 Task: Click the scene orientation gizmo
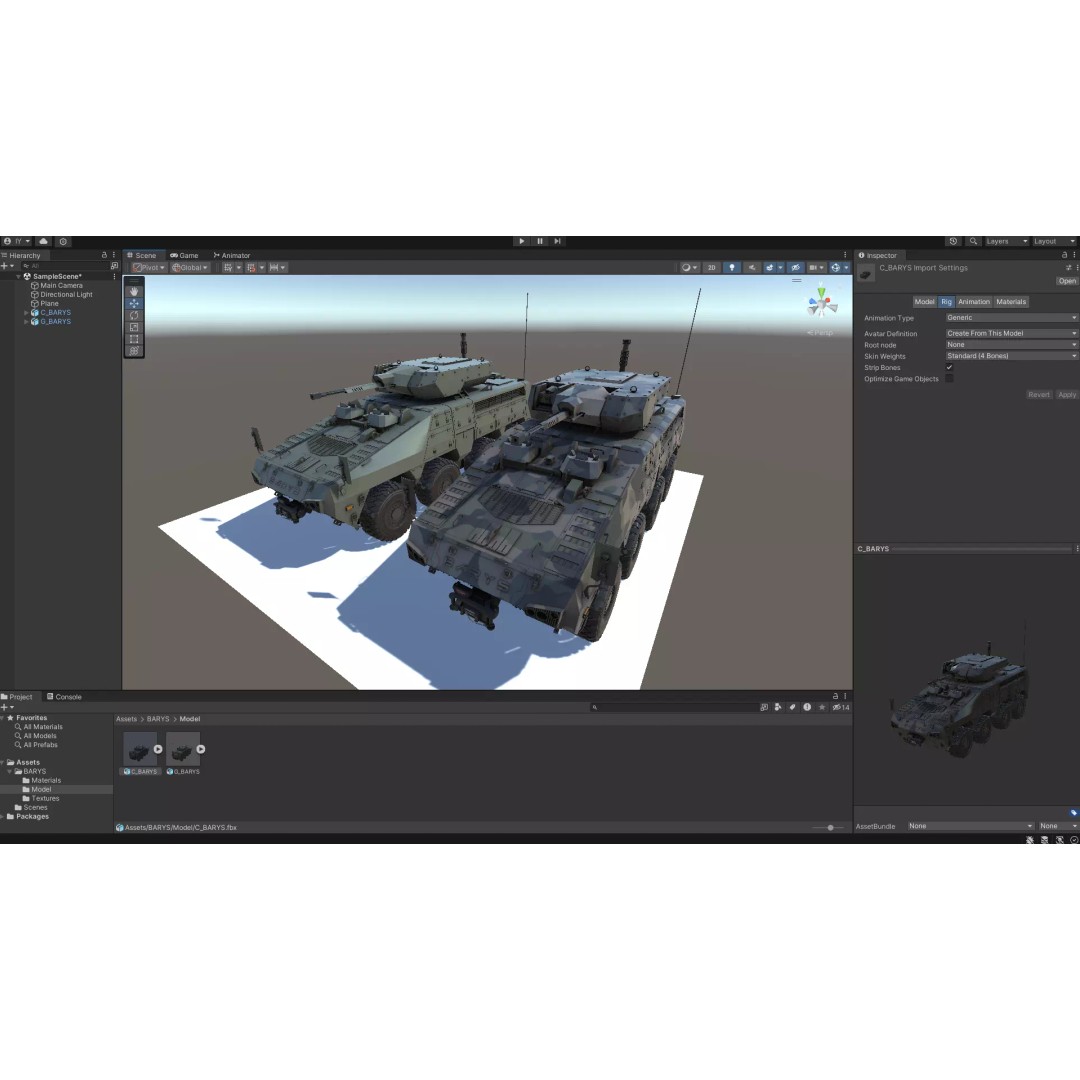pos(822,303)
